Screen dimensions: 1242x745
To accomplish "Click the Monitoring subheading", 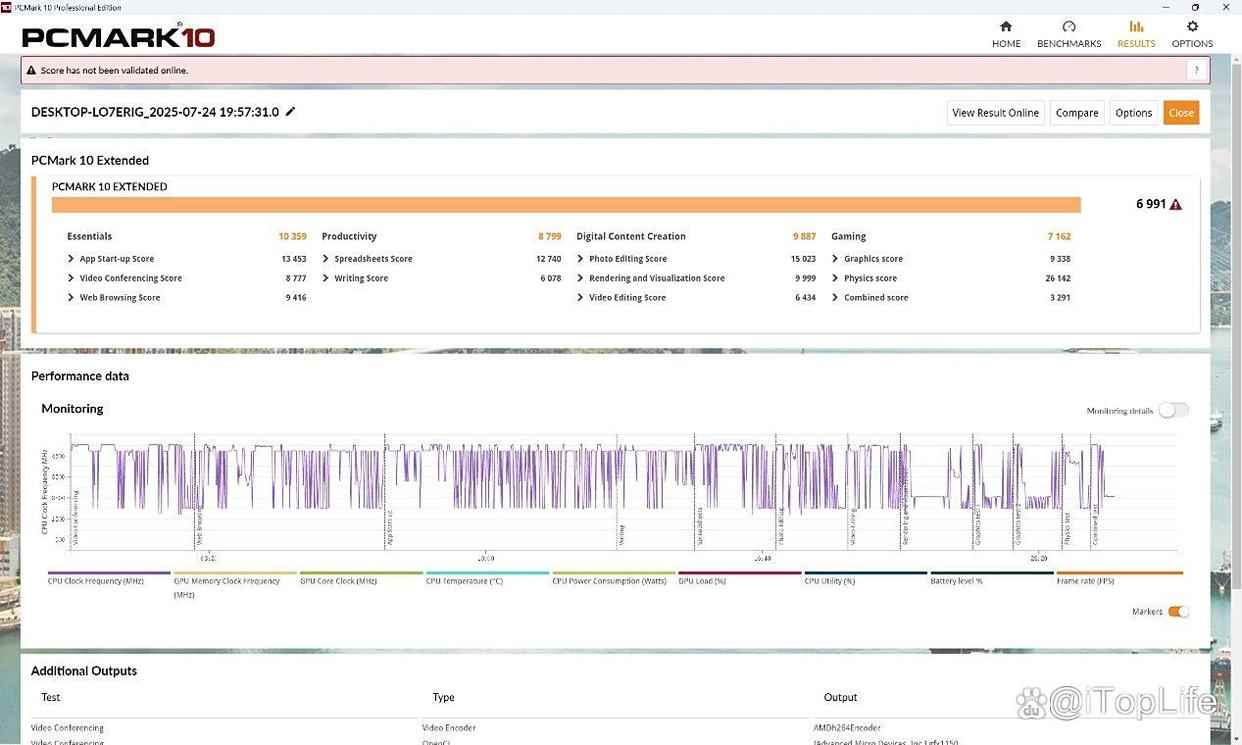I will [x=72, y=408].
